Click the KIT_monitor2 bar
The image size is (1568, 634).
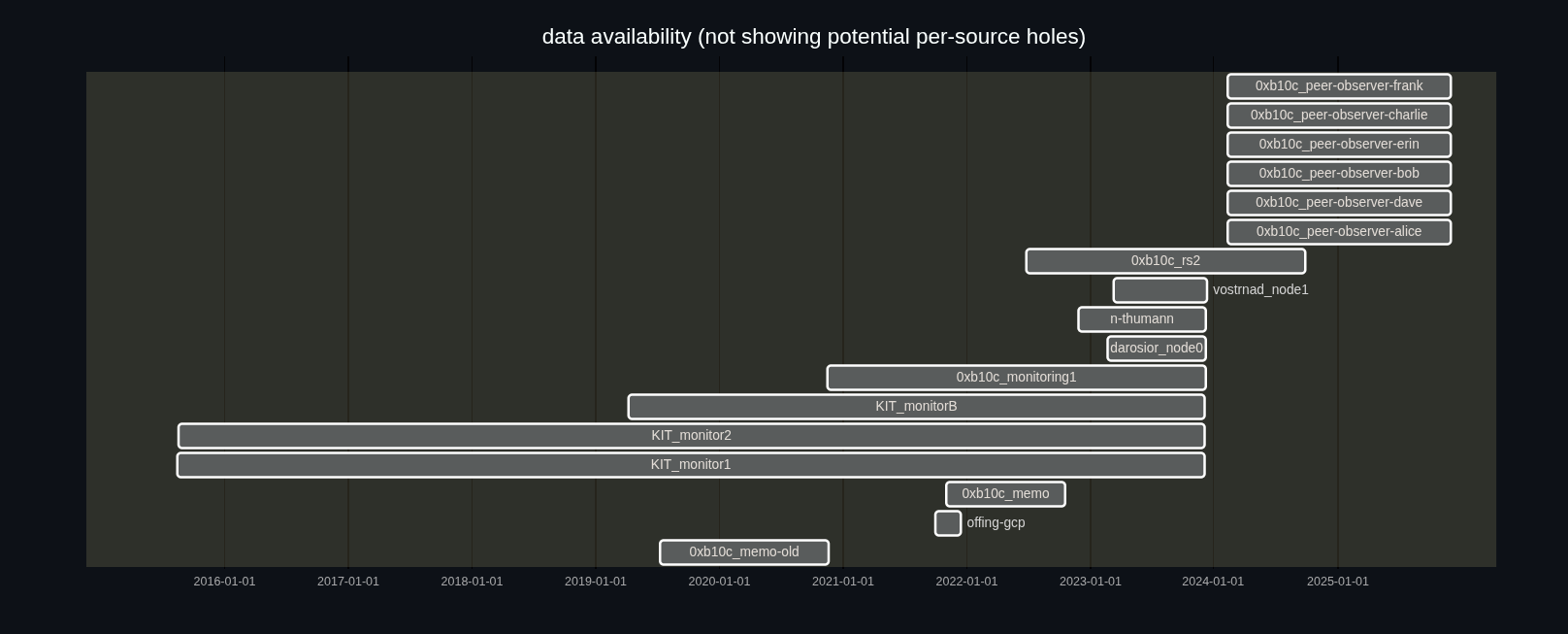691,436
